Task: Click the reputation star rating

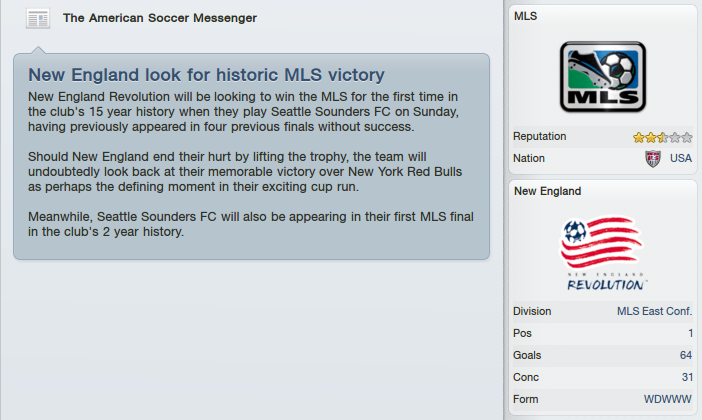Action: (x=662, y=137)
